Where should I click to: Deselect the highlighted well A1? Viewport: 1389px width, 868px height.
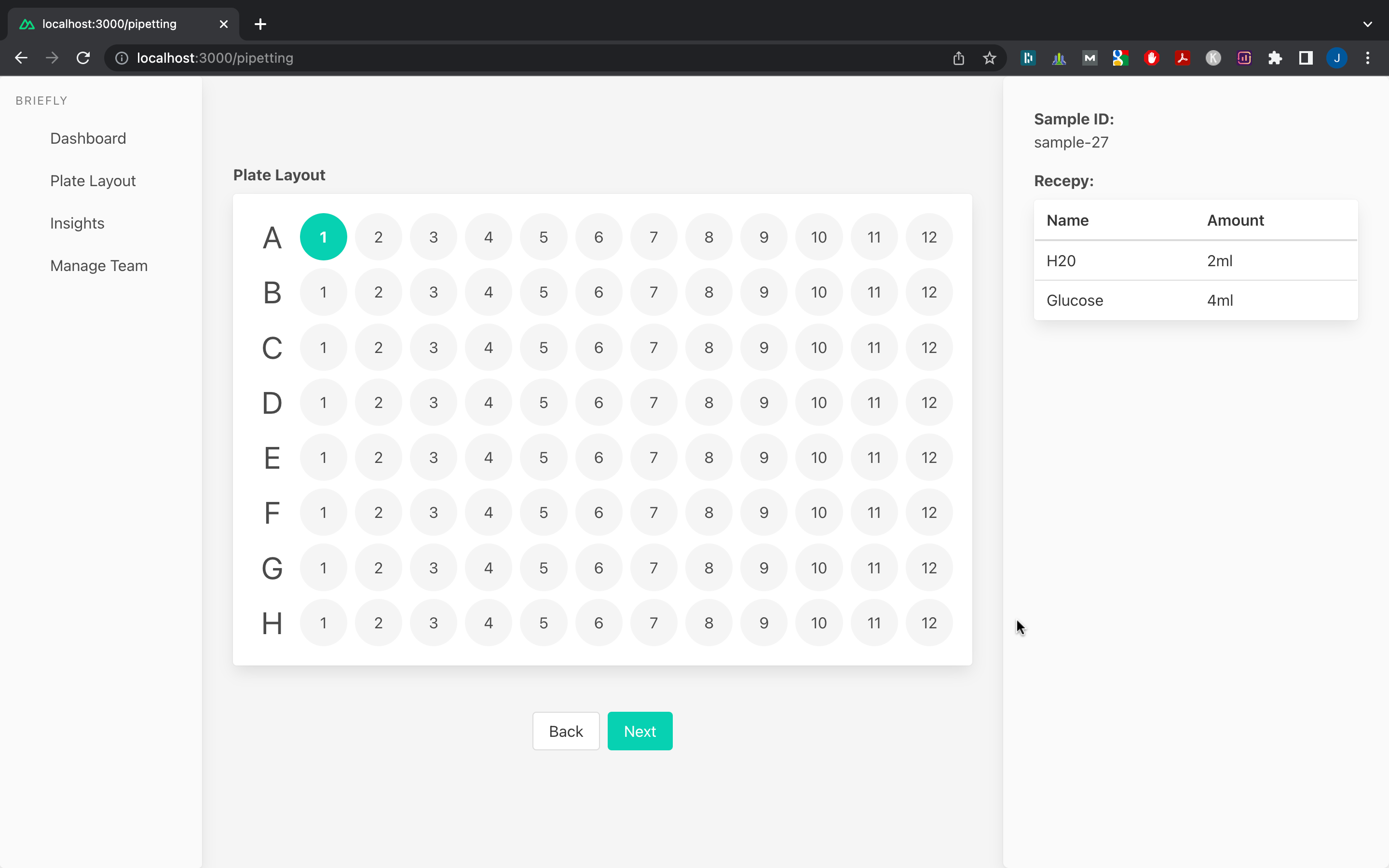(x=323, y=236)
